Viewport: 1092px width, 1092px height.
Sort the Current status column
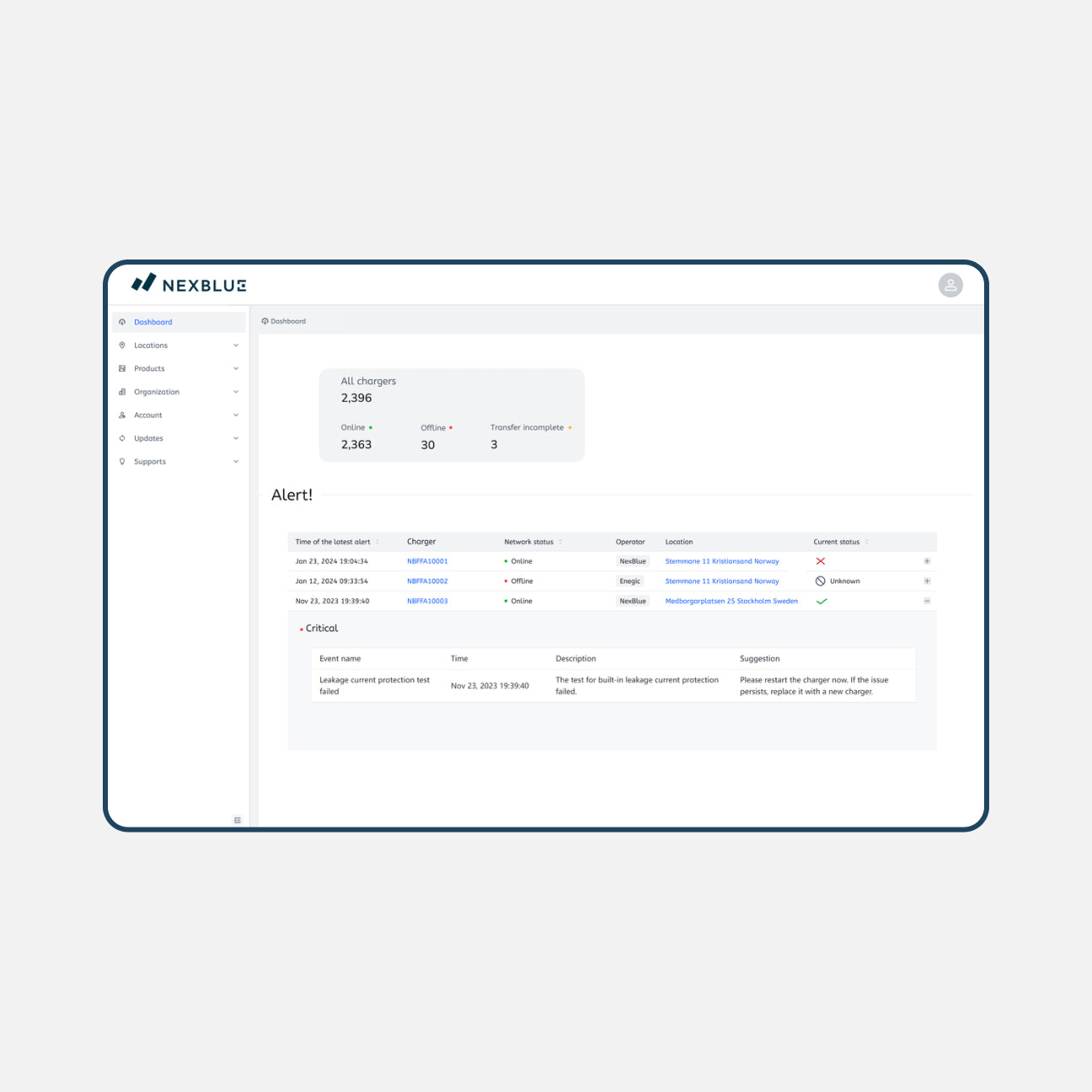coord(866,543)
